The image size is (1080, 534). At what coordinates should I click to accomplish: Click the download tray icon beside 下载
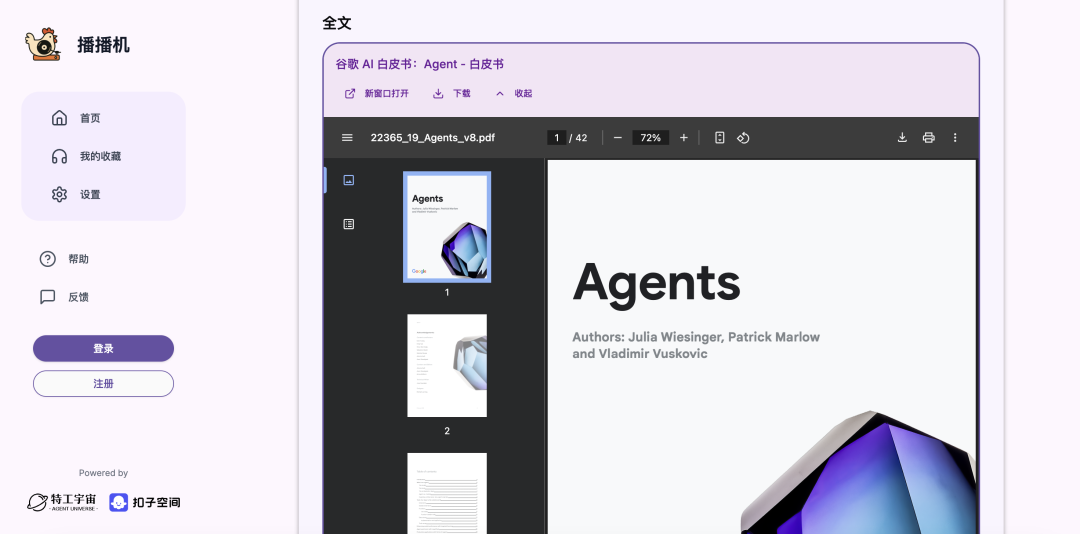tap(438, 94)
